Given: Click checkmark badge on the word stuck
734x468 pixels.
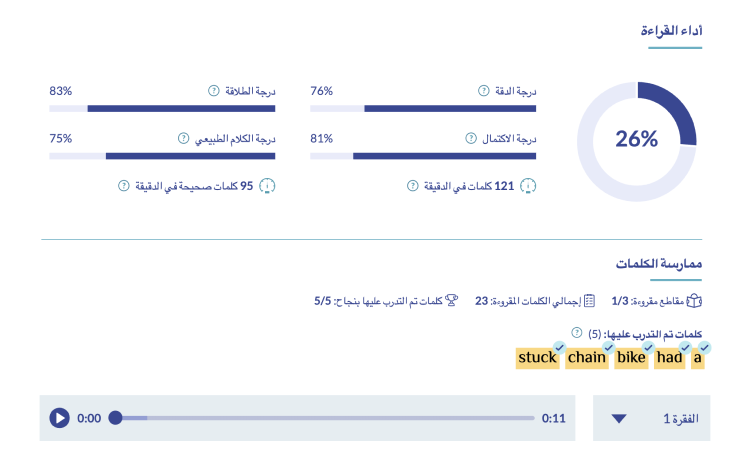Looking at the screenshot, I should point(559,347).
